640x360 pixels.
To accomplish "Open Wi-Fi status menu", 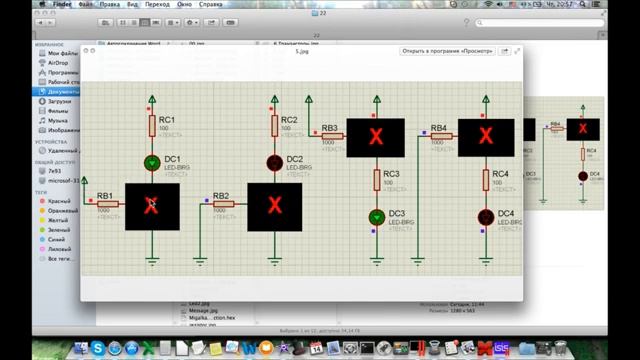I will pyautogui.click(x=488, y=4).
